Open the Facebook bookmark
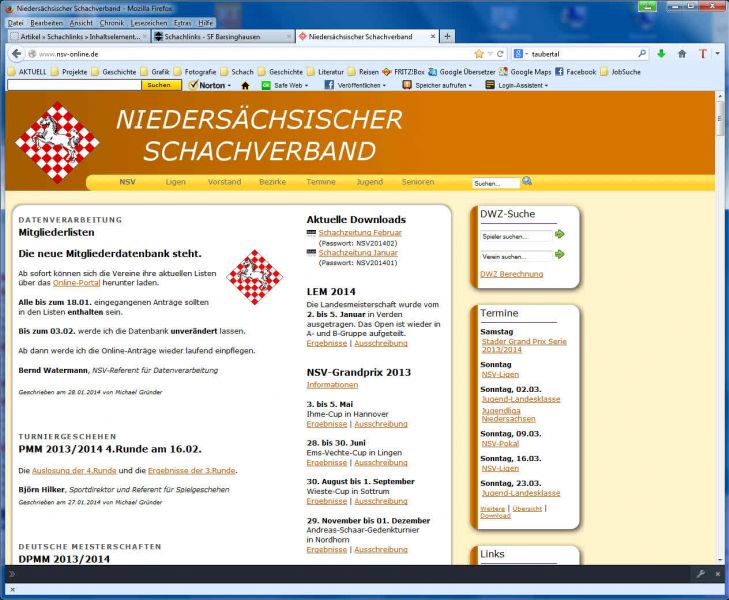Screen dimensions: 729x600 [x=576, y=72]
